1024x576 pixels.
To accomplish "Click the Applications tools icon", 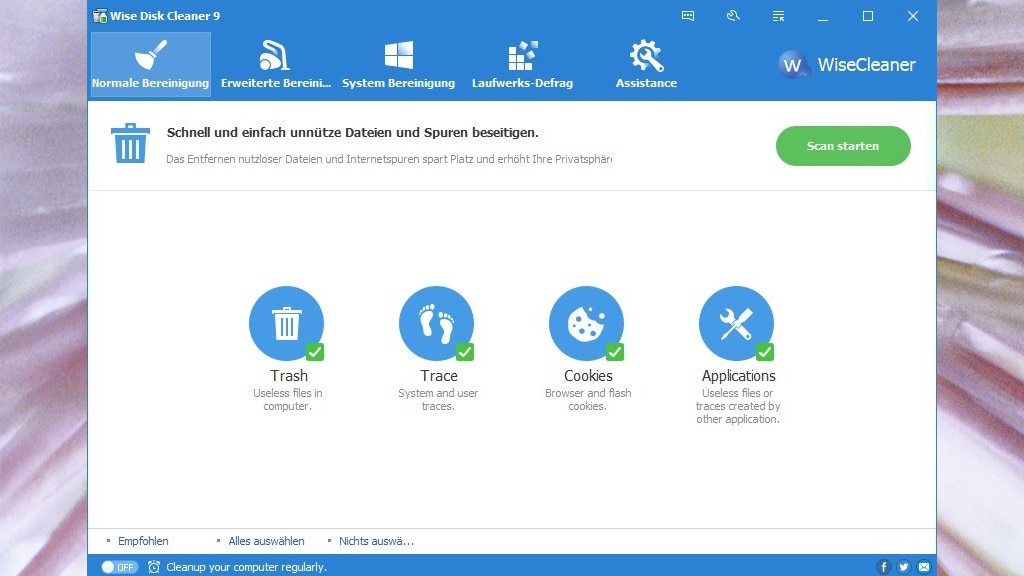I will coord(736,323).
